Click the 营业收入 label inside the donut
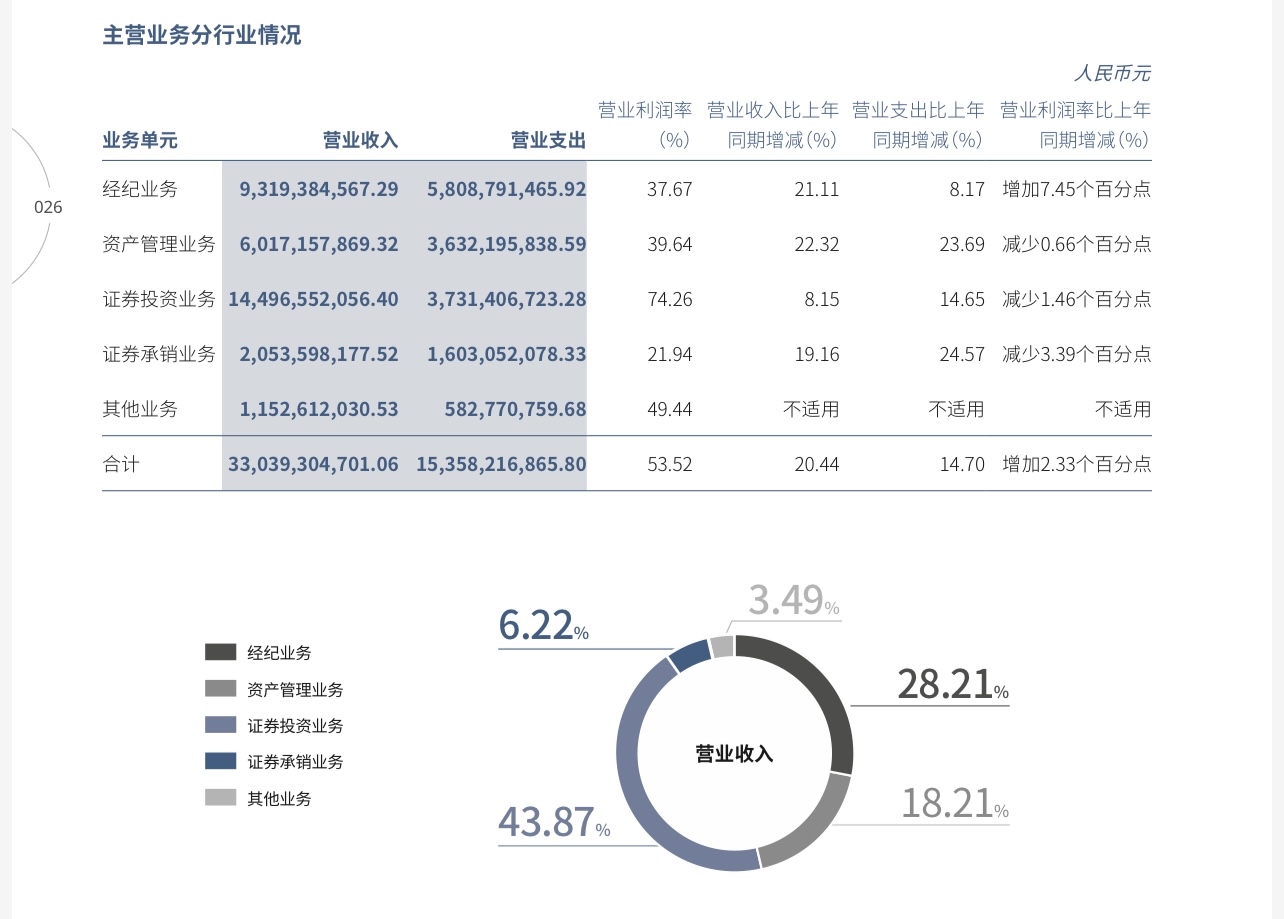This screenshot has height=919, width=1284. [734, 754]
